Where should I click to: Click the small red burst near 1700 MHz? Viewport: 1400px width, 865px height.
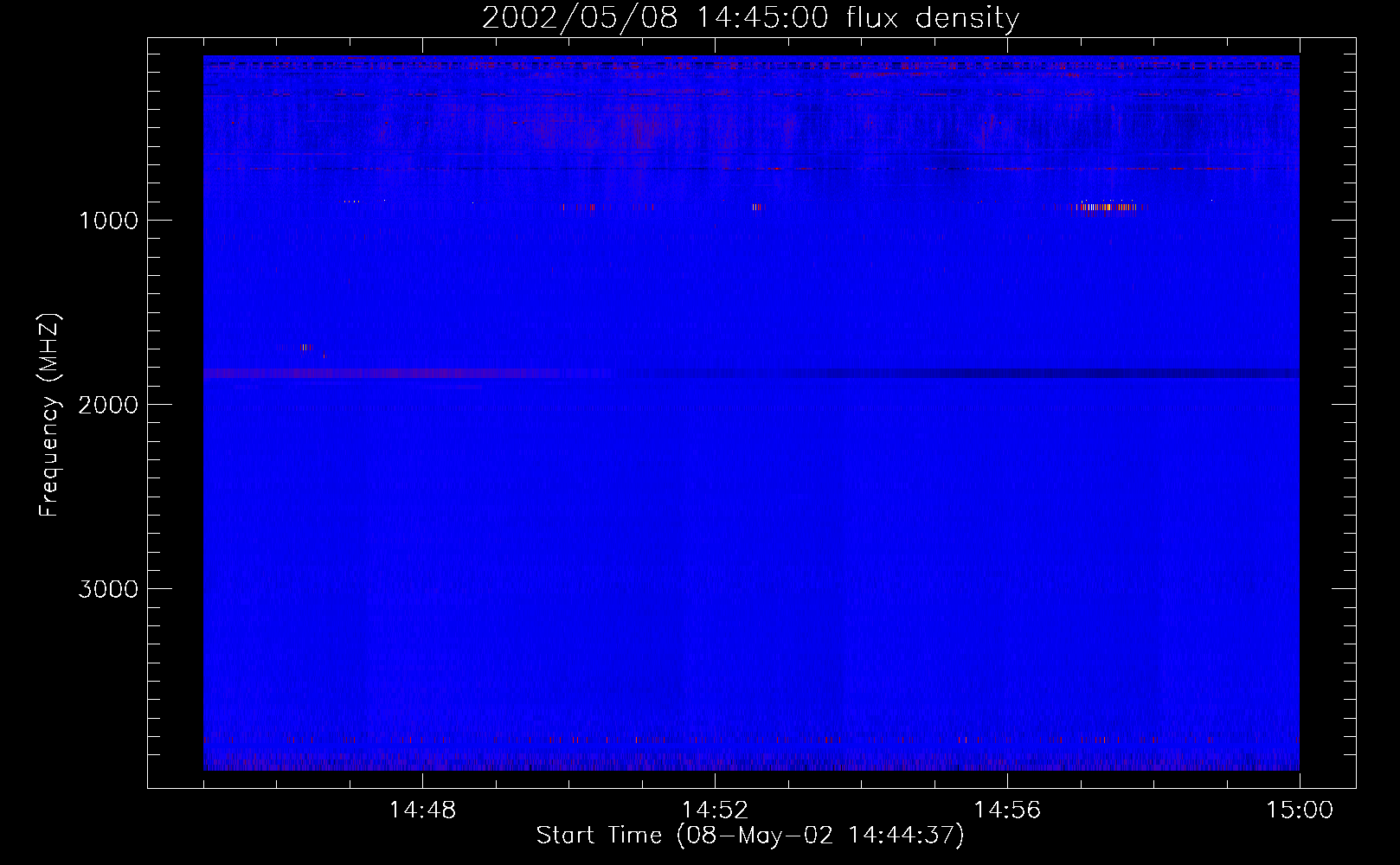pyautogui.click(x=306, y=348)
